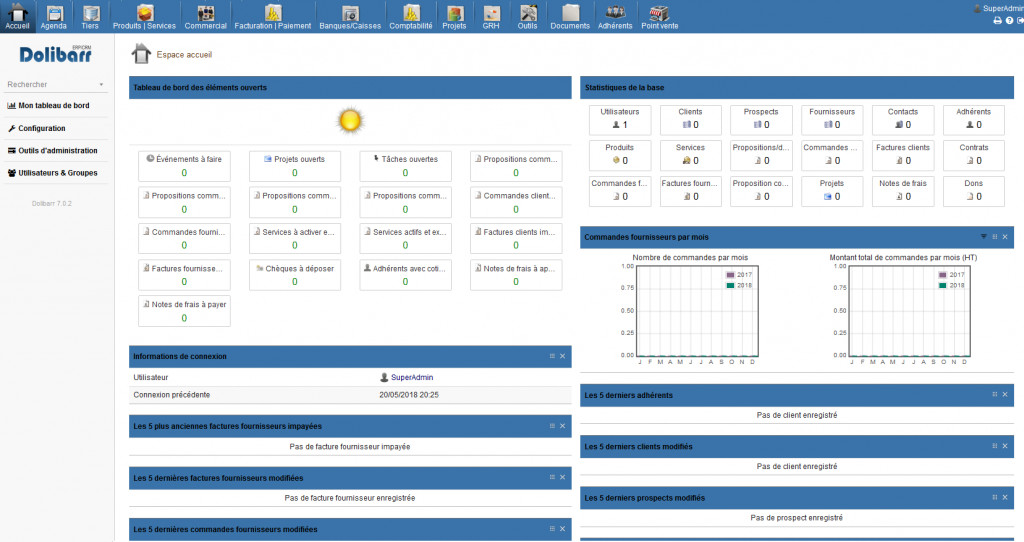The width and height of the screenshot is (1024, 542).
Task: Open Clients statistics box
Action: [690, 120]
